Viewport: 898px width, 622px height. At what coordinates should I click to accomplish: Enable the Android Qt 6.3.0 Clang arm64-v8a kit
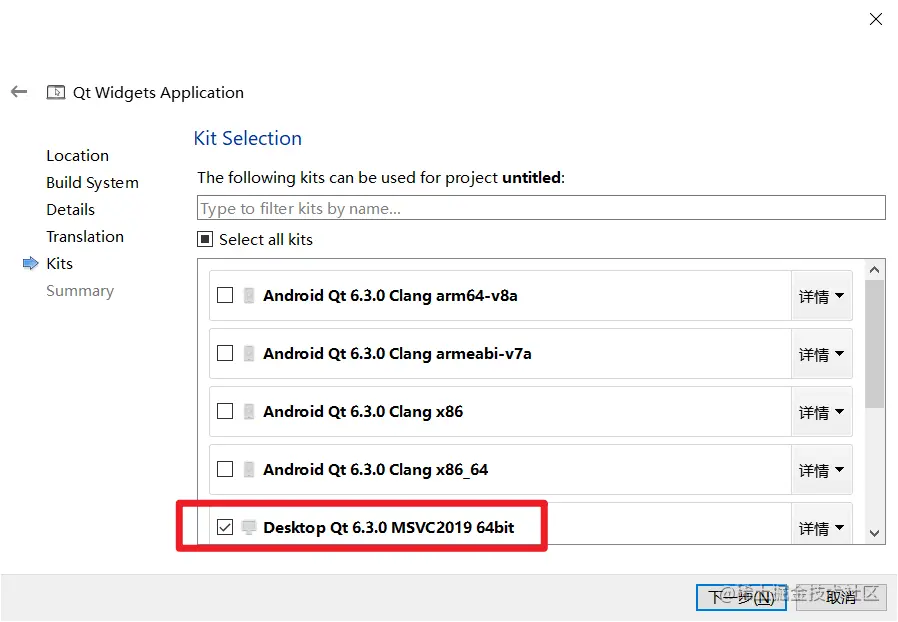tap(225, 296)
